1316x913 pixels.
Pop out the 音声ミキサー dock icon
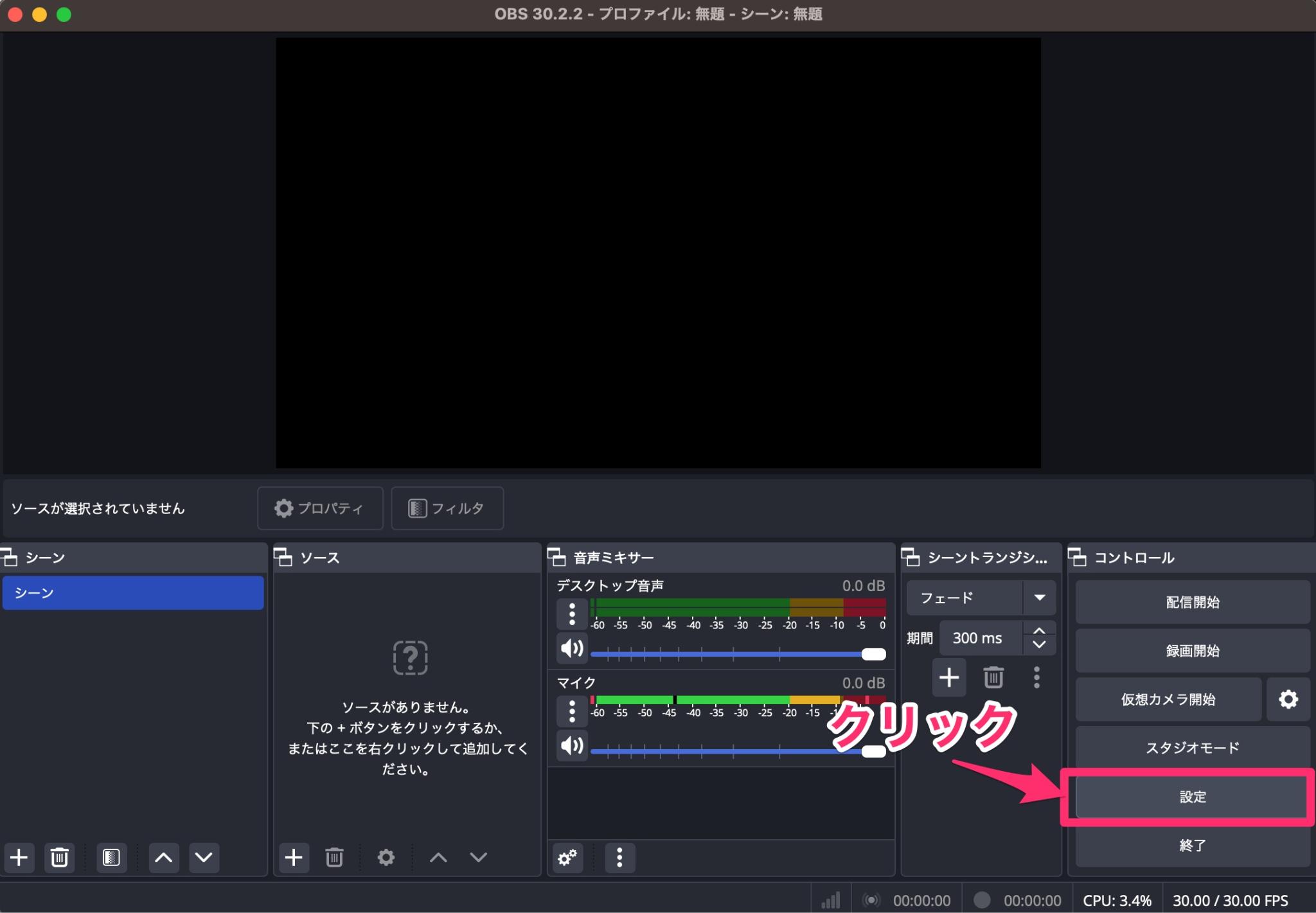coord(556,557)
